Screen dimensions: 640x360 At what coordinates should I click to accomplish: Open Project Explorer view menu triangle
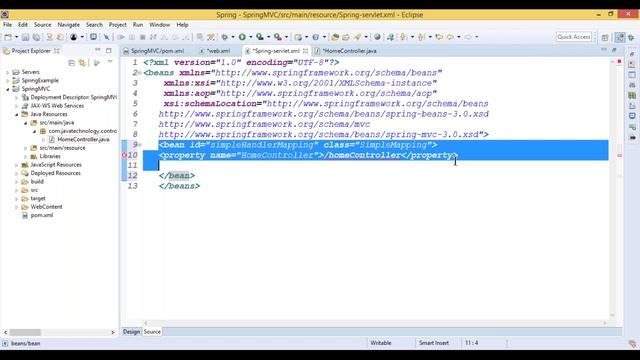[x=110, y=62]
